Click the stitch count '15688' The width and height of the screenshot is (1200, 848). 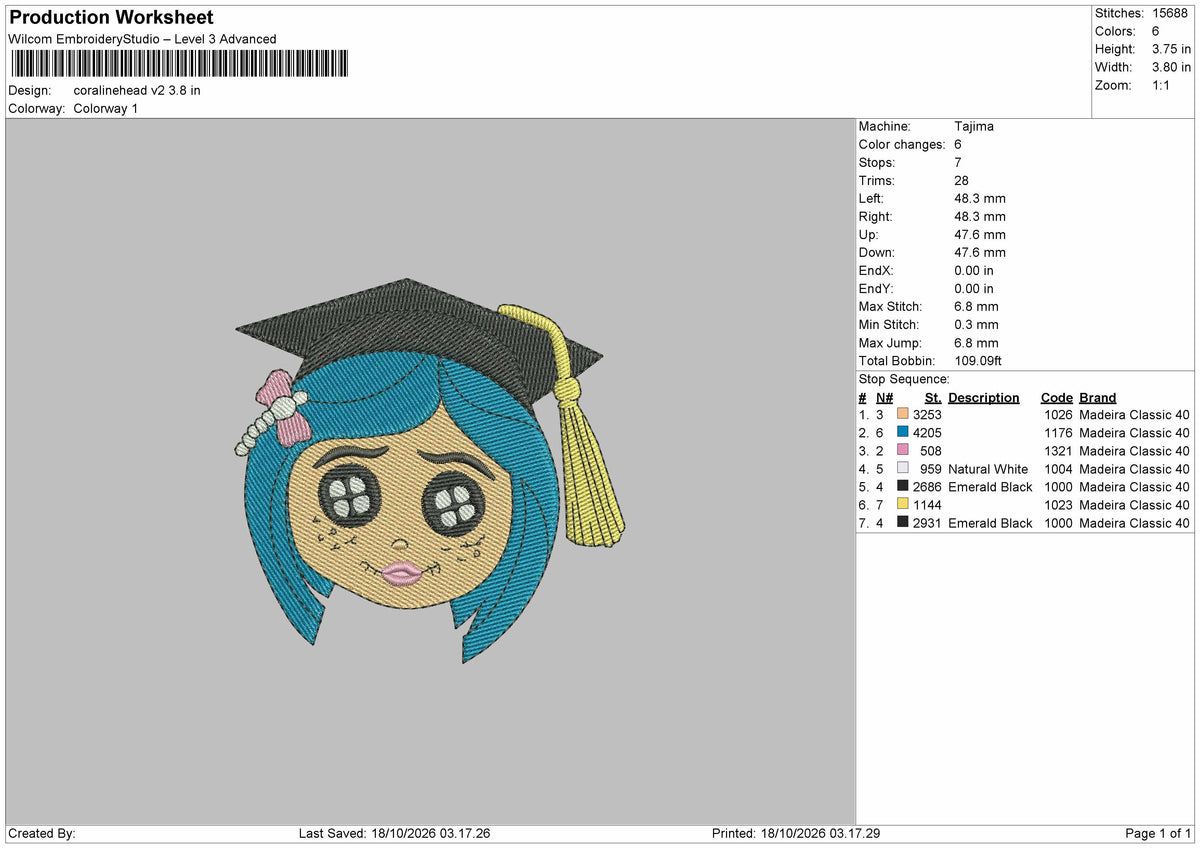1171,13
